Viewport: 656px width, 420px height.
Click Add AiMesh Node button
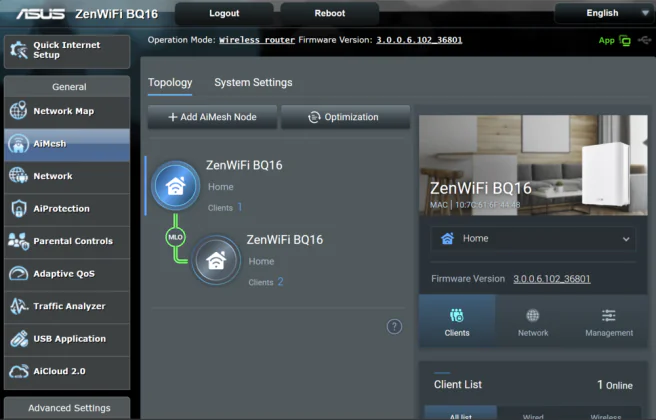click(x=213, y=117)
